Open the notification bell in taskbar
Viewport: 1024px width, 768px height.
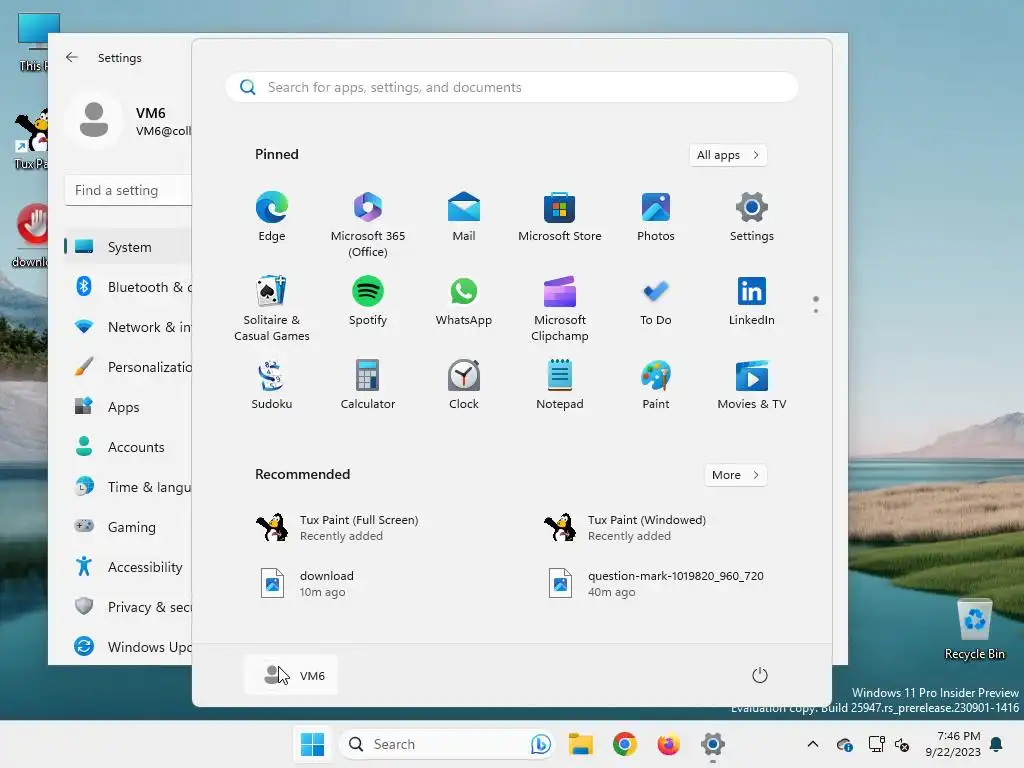click(x=996, y=744)
